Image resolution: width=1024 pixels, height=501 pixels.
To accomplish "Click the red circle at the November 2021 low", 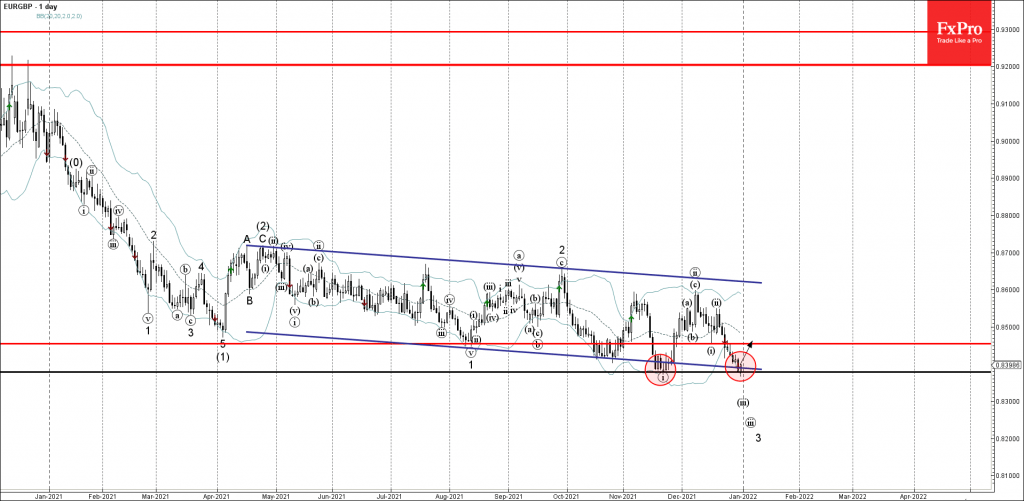I will coord(660,369).
